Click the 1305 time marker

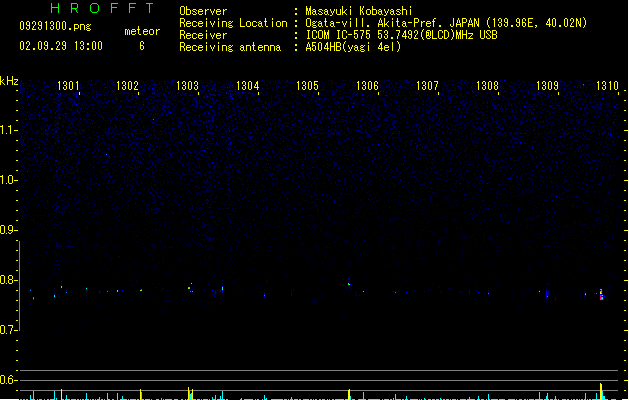click(307, 86)
